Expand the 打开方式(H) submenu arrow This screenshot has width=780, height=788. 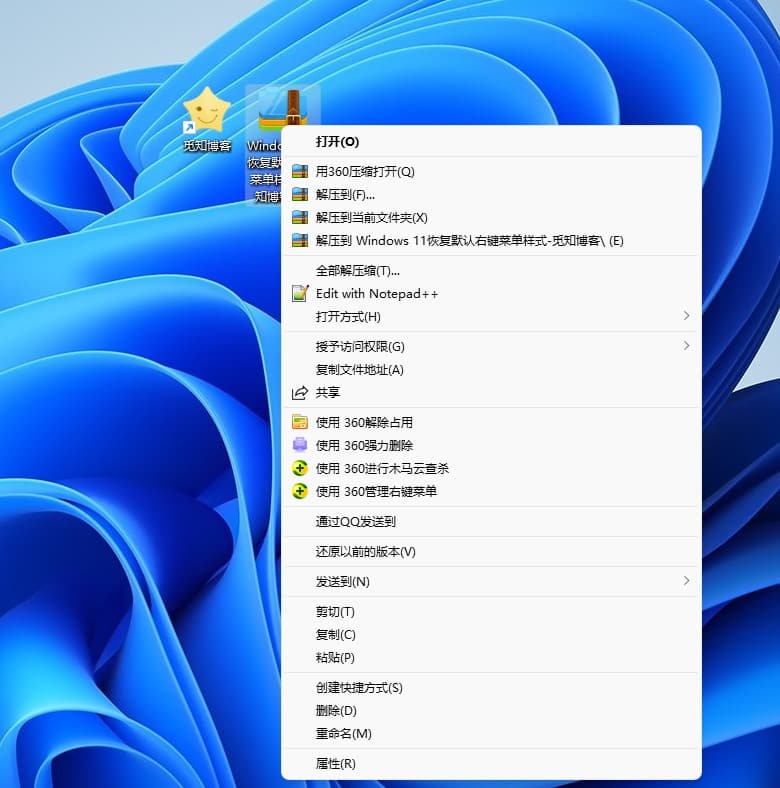coord(686,316)
